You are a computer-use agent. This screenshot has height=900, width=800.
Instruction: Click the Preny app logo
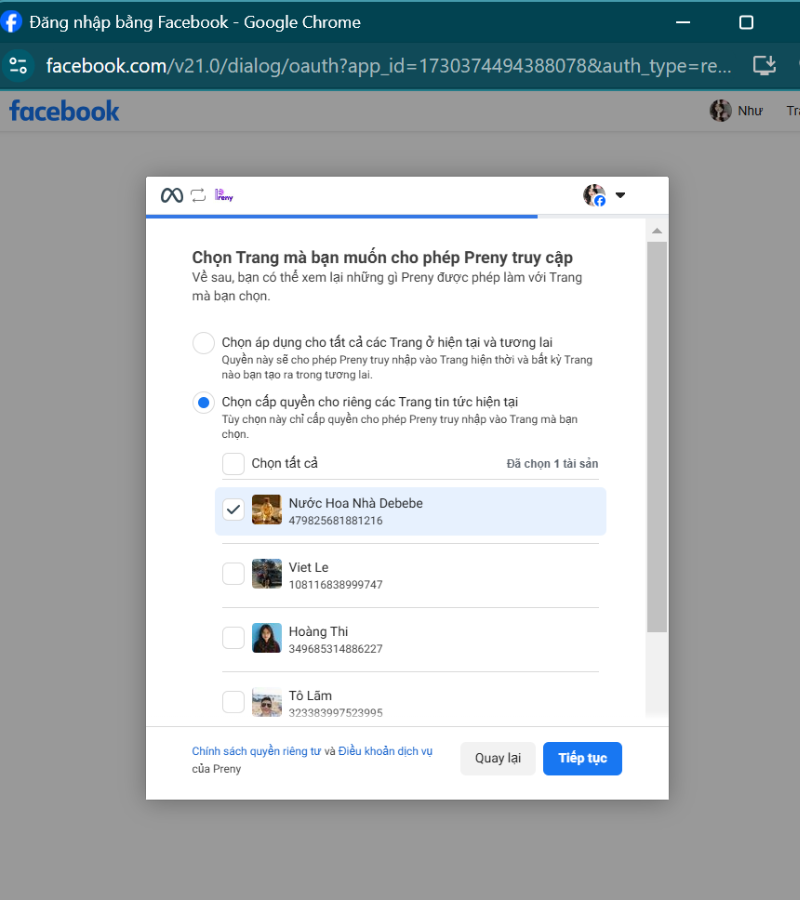tap(224, 196)
